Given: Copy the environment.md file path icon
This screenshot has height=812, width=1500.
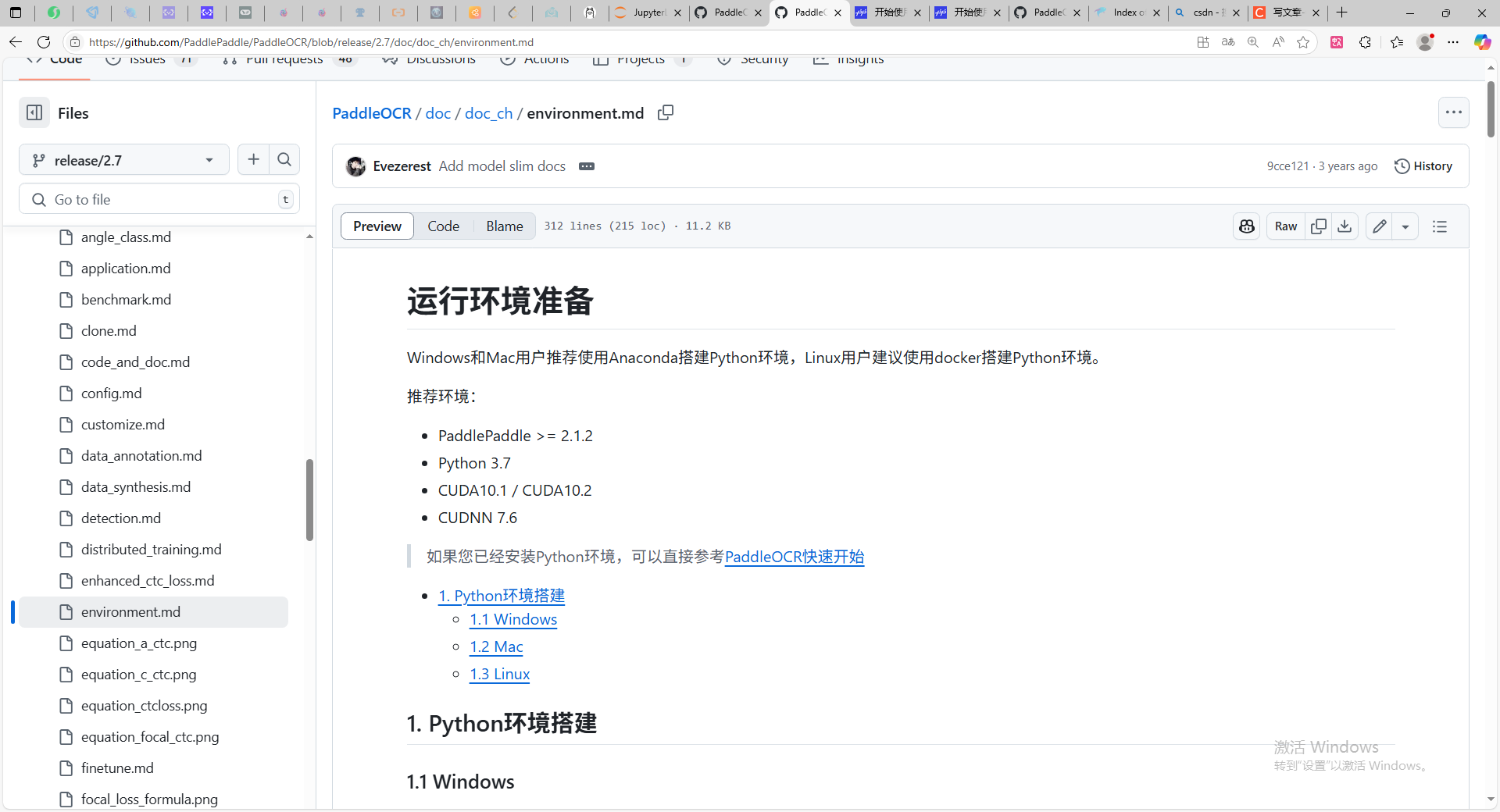Looking at the screenshot, I should pyautogui.click(x=665, y=113).
